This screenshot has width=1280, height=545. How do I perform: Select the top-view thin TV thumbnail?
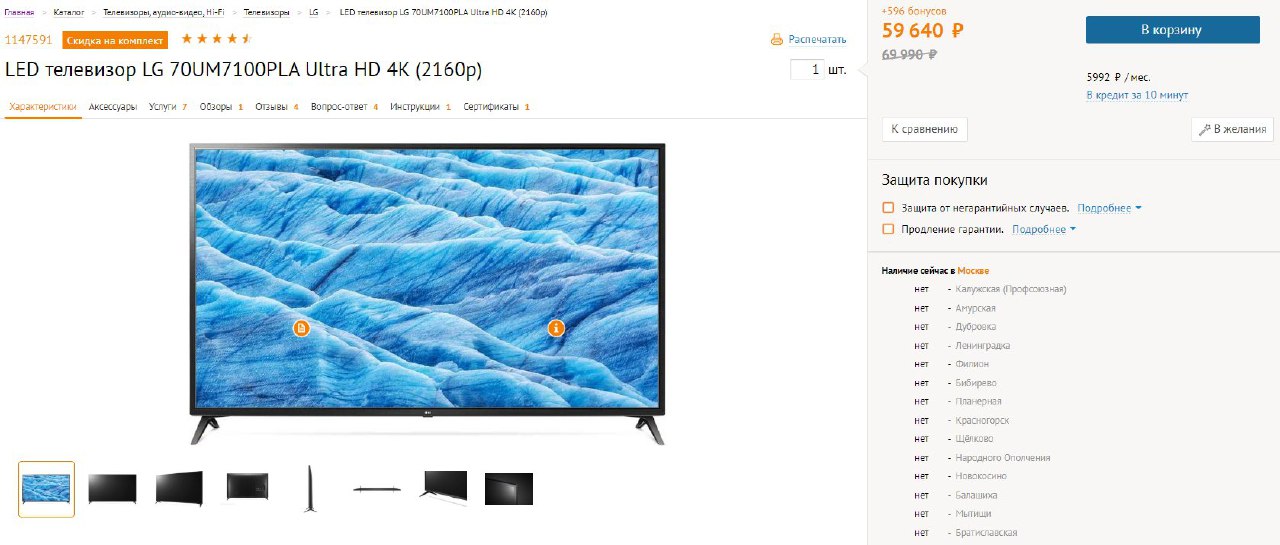pyautogui.click(x=377, y=489)
